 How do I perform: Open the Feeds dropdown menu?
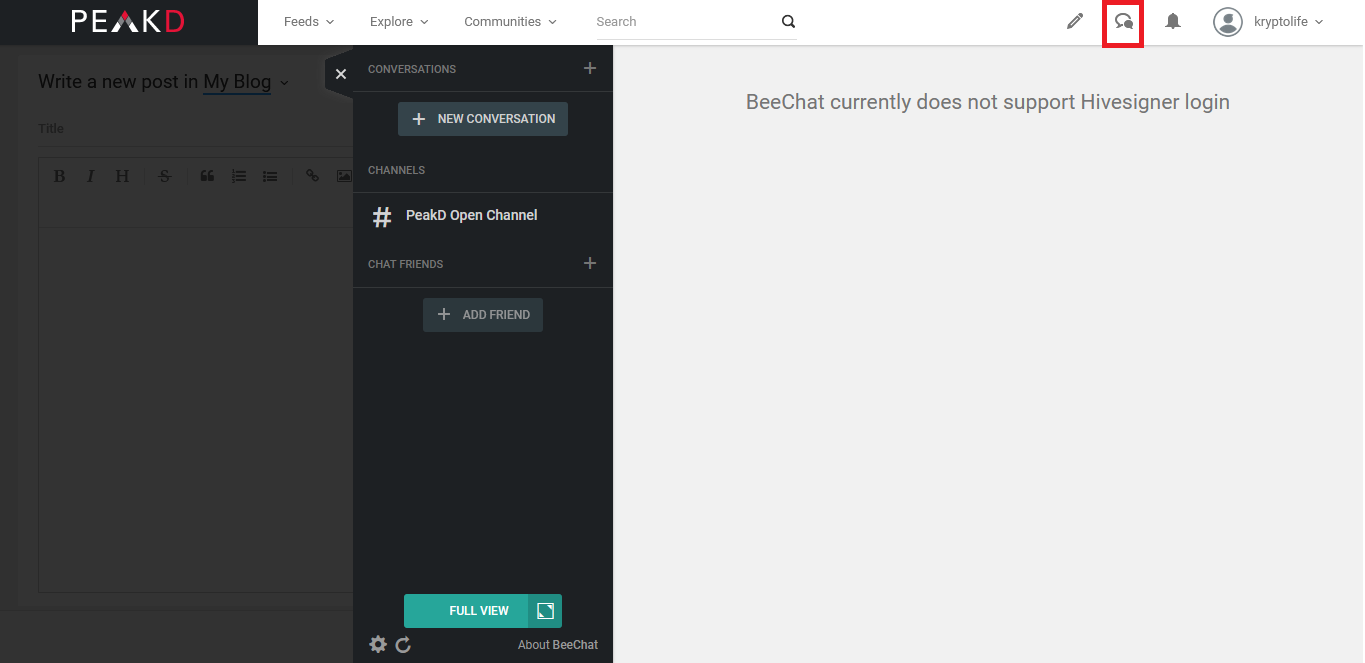point(309,21)
